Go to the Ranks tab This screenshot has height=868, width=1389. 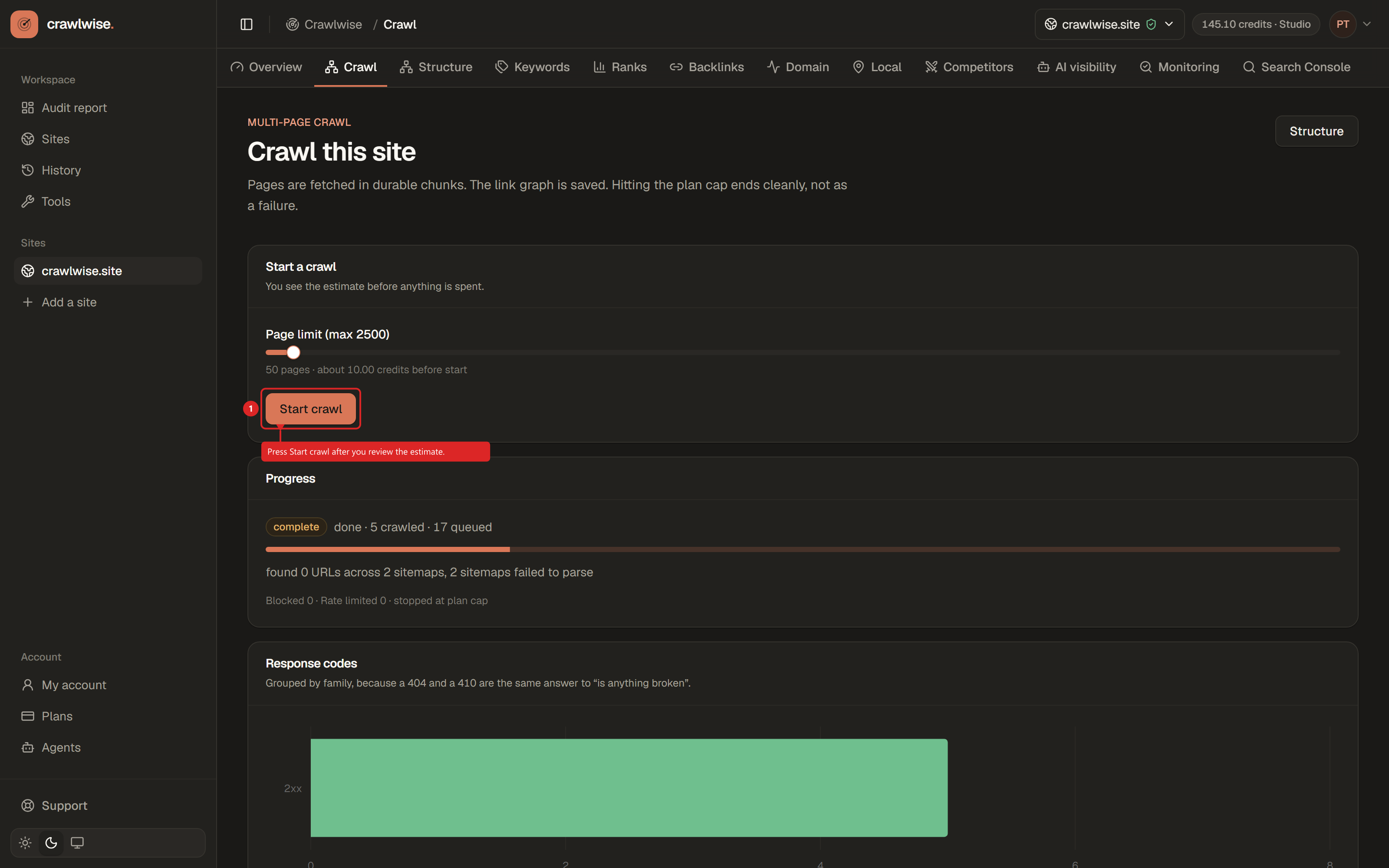click(620, 67)
